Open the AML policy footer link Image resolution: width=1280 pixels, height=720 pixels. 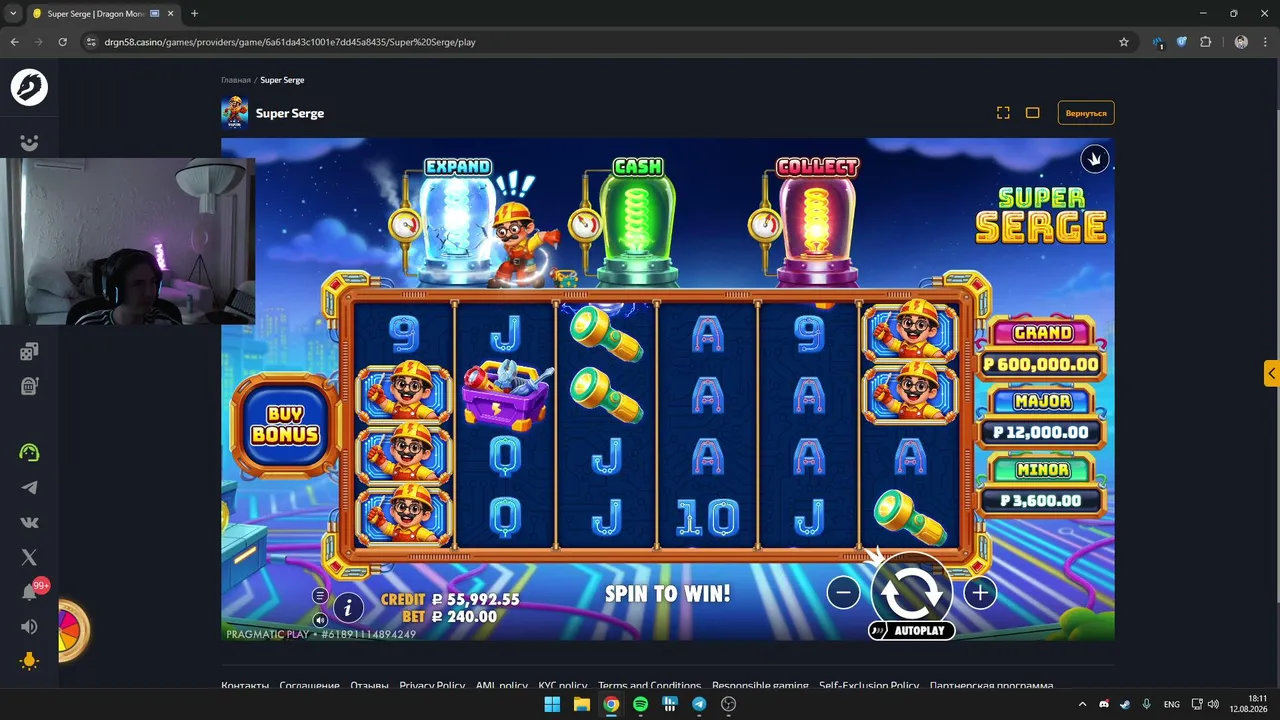[x=501, y=686]
